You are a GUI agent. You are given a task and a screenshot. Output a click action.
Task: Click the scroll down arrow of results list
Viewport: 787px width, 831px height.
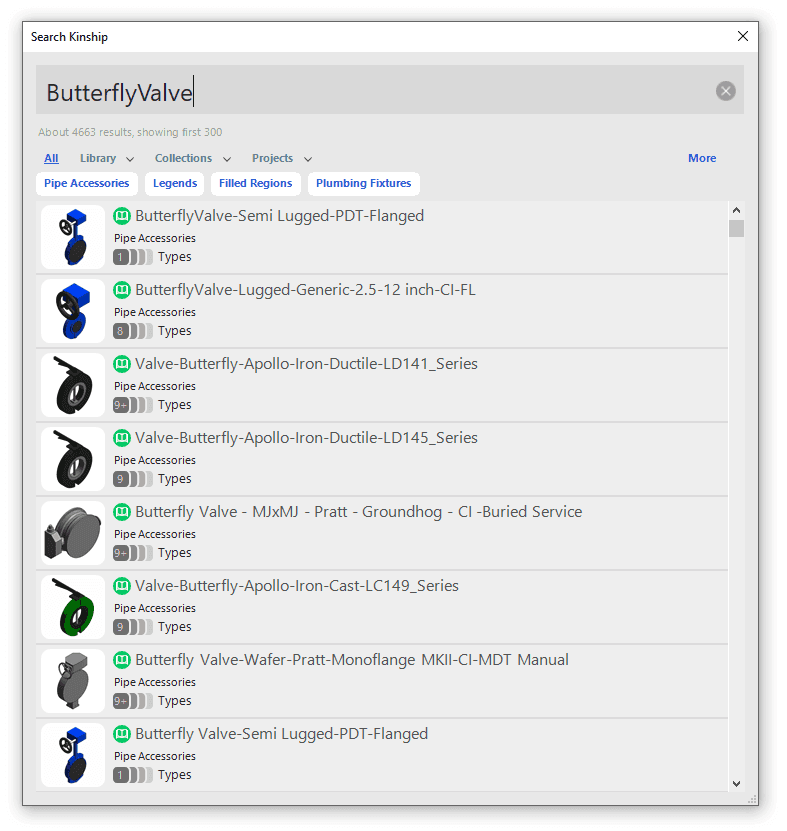(x=736, y=783)
